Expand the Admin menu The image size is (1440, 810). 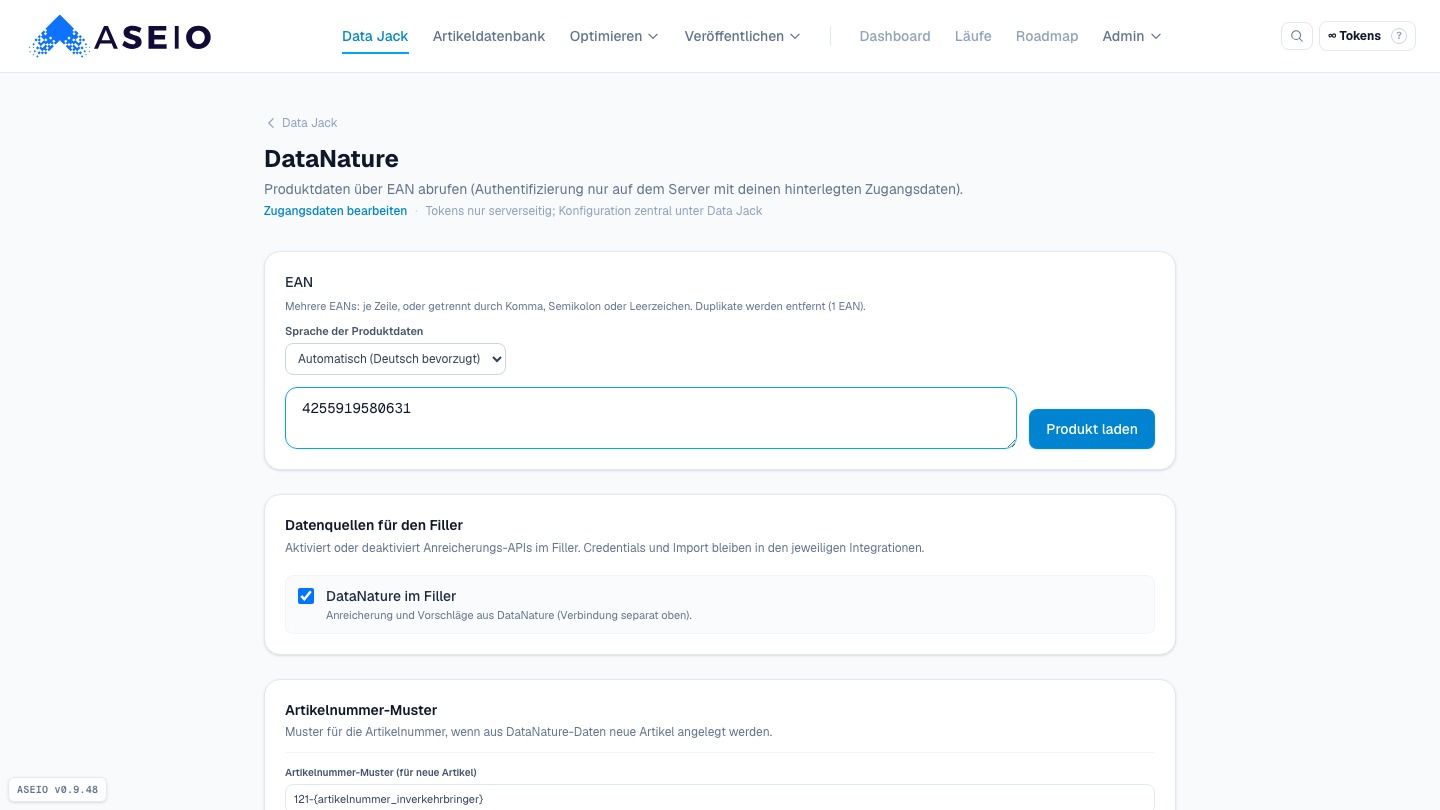pyautogui.click(x=1132, y=36)
